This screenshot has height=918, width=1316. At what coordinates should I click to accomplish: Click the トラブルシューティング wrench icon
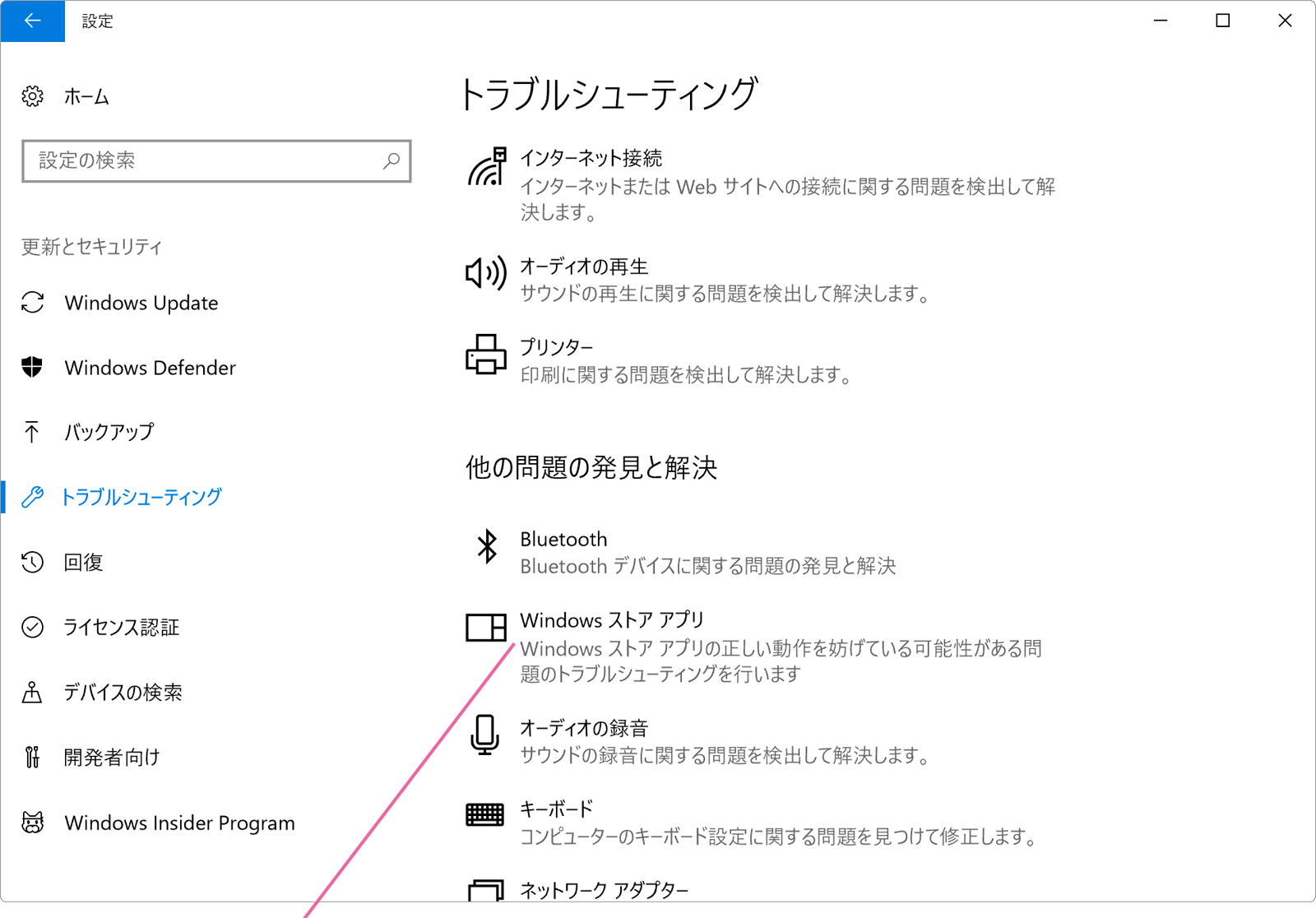(x=32, y=497)
